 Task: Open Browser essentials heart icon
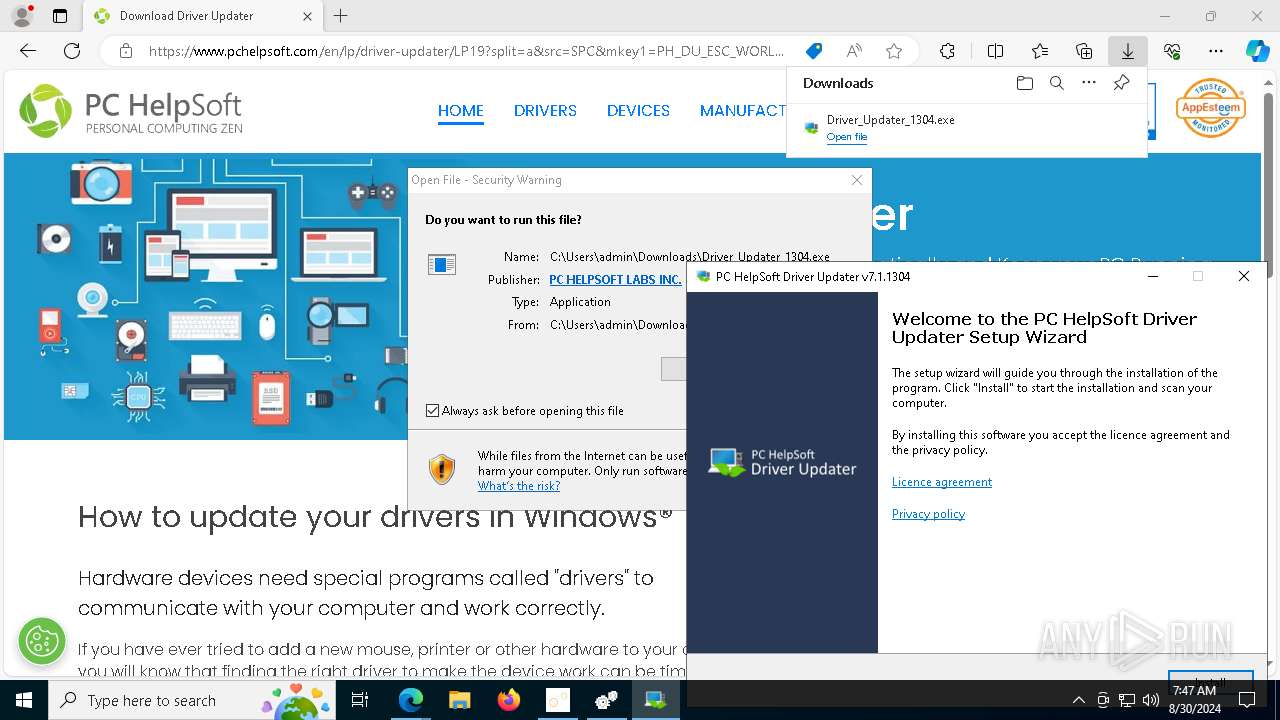[x=1172, y=51]
